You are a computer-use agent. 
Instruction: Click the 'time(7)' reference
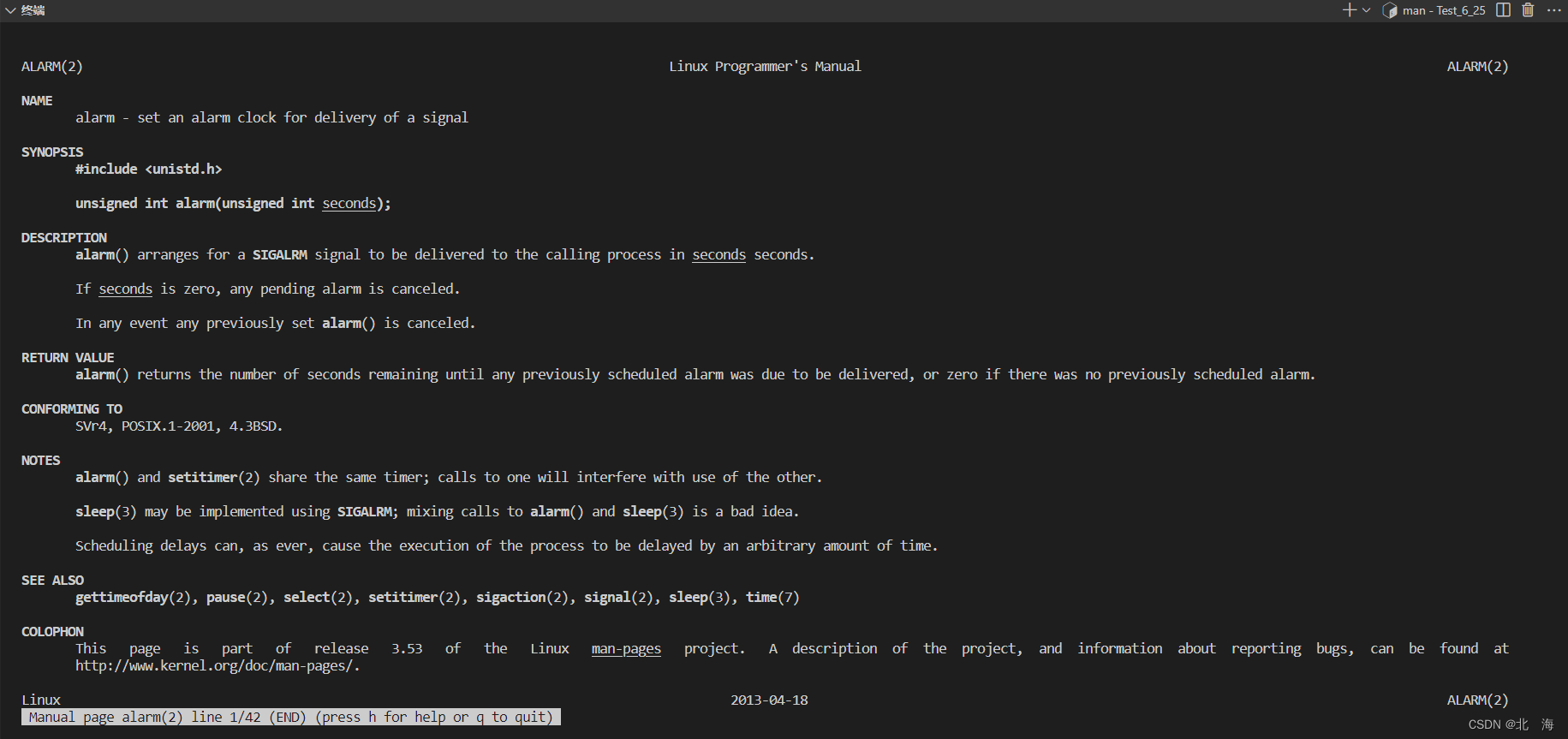pyautogui.click(x=772, y=597)
